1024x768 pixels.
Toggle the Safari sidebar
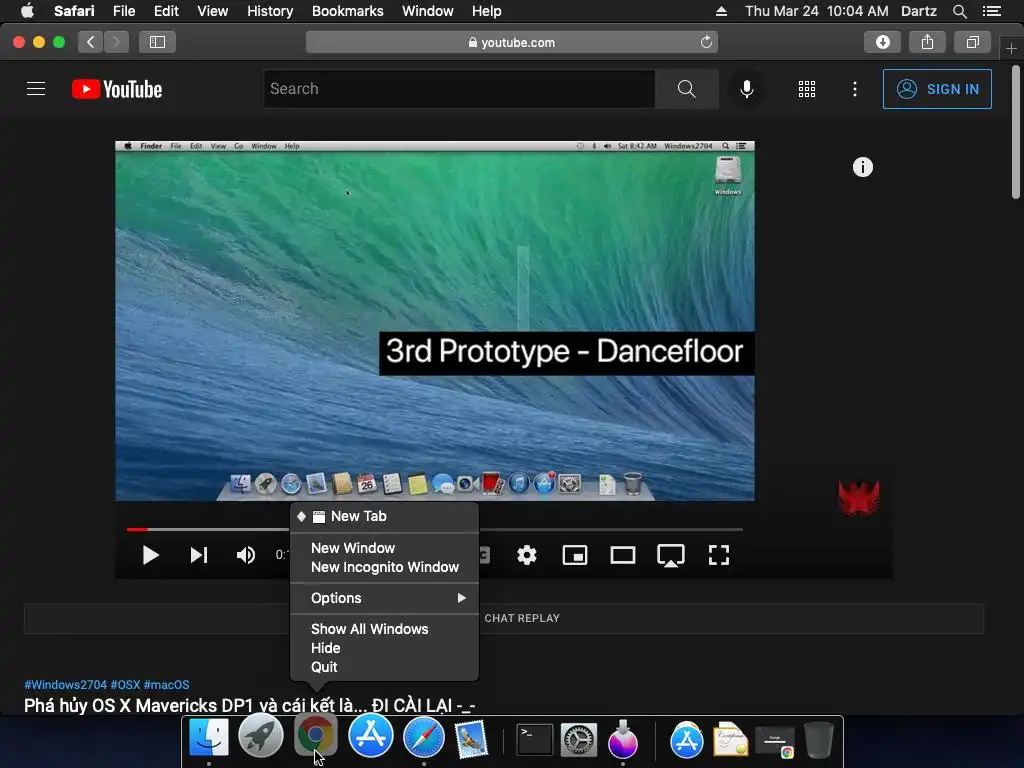[x=157, y=42]
